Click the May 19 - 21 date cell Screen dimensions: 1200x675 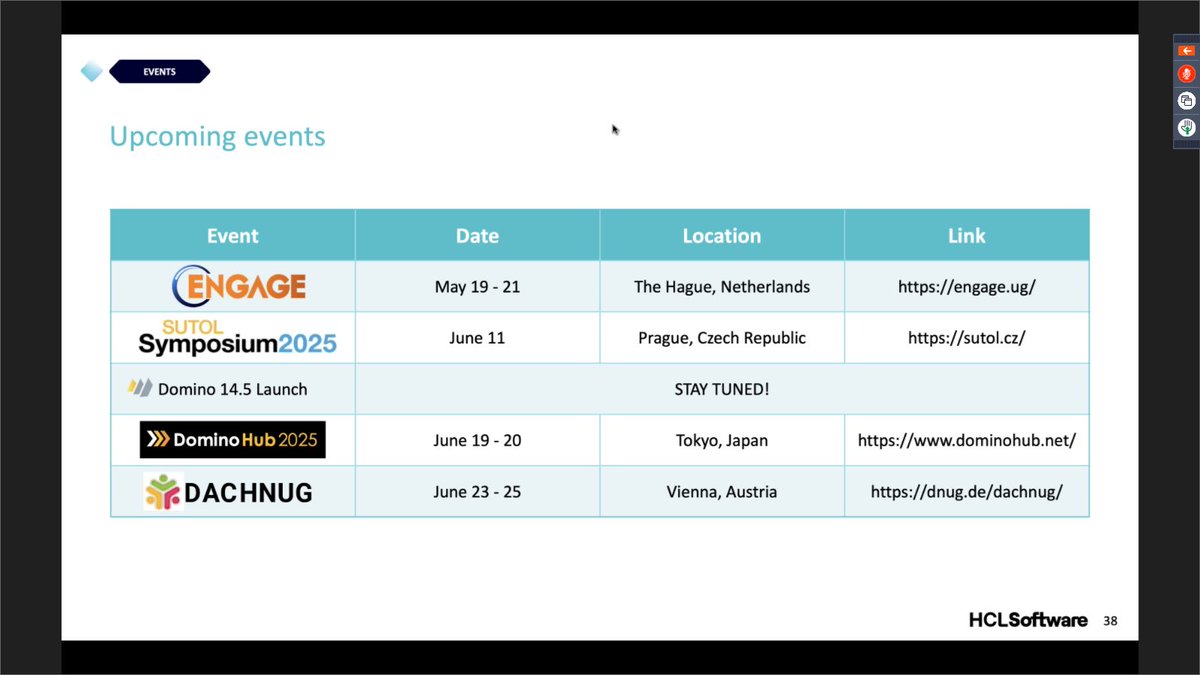pos(477,287)
